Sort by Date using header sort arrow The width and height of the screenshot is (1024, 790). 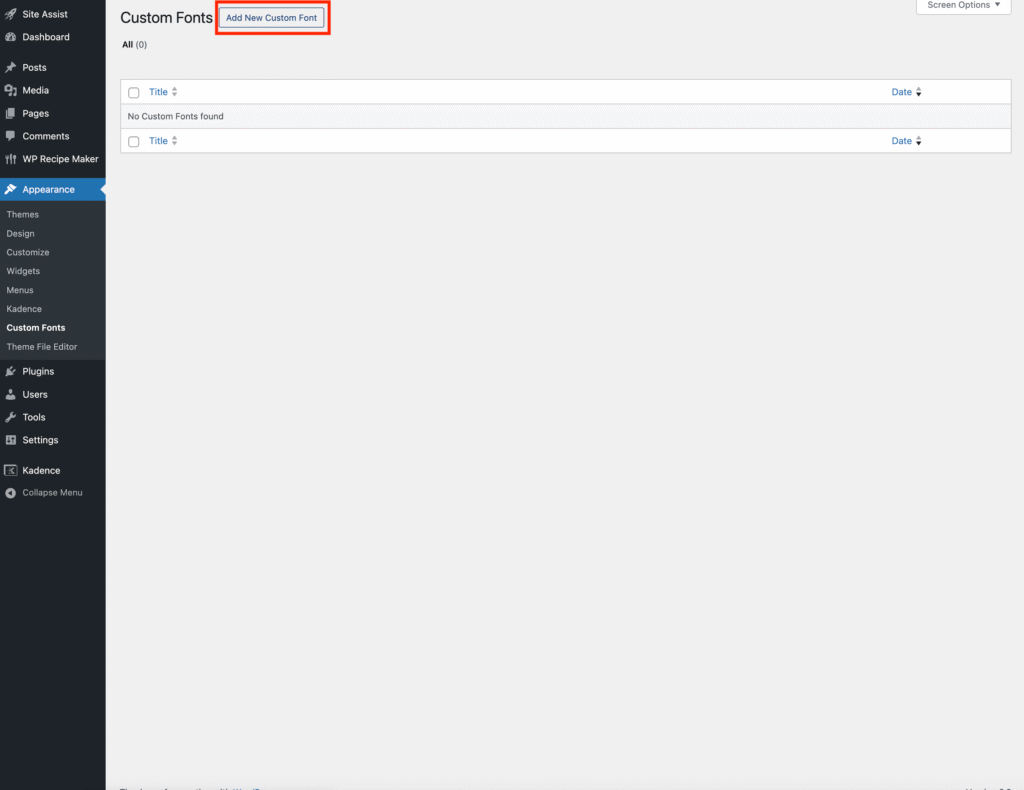(x=918, y=92)
